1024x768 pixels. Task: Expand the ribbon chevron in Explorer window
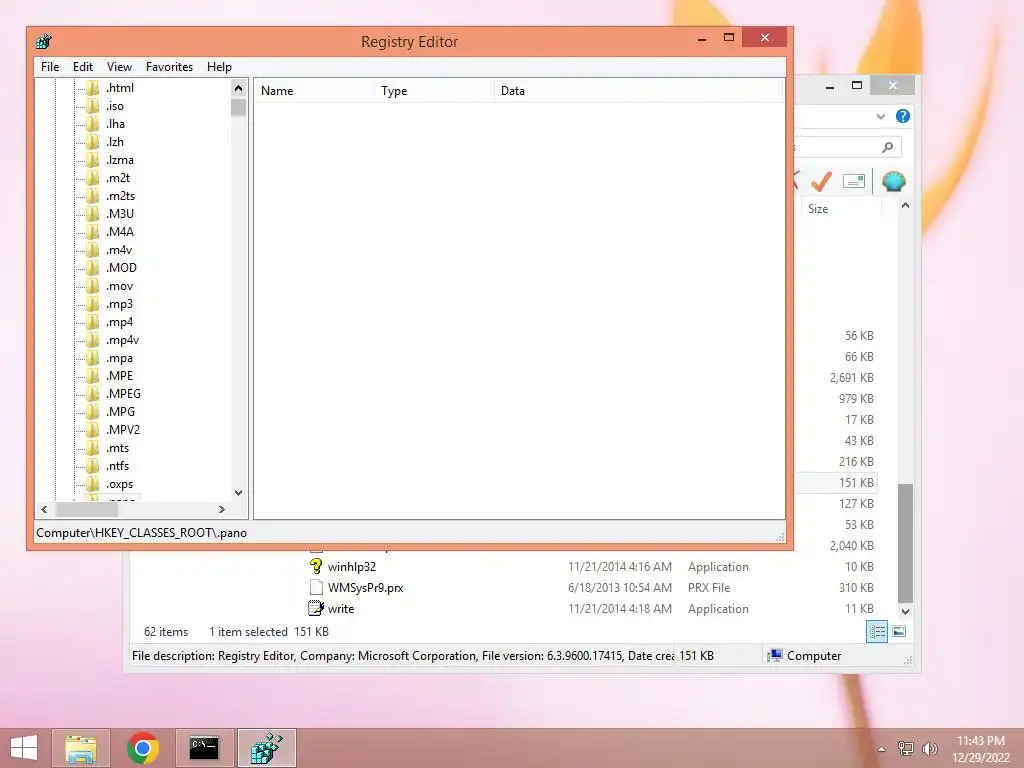[x=881, y=116]
